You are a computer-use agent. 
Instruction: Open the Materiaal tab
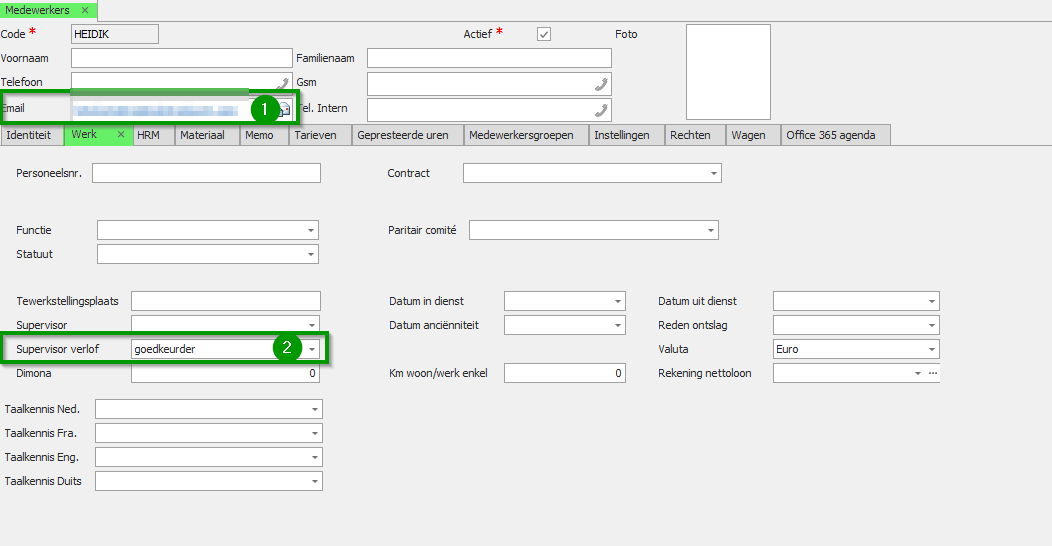coord(207,135)
